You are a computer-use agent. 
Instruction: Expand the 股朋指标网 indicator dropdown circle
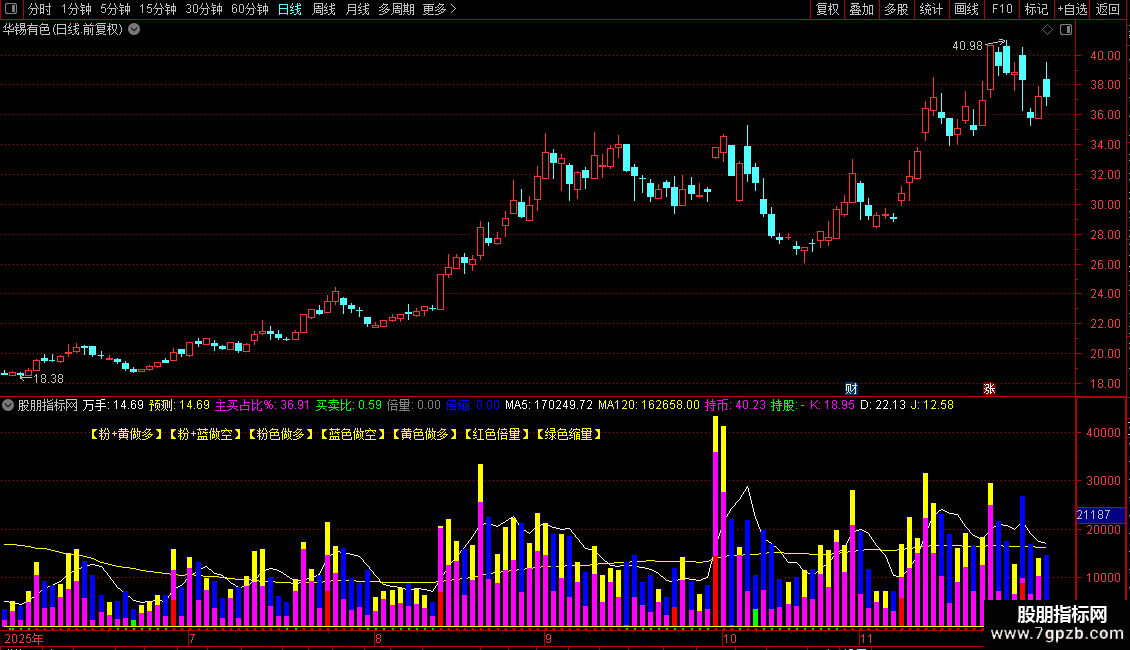tap(8, 405)
